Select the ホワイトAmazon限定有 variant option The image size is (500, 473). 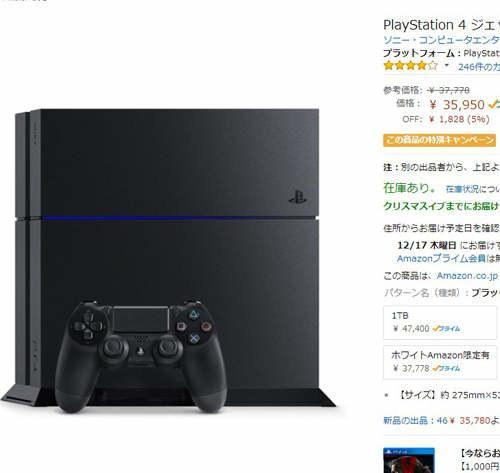click(440, 362)
